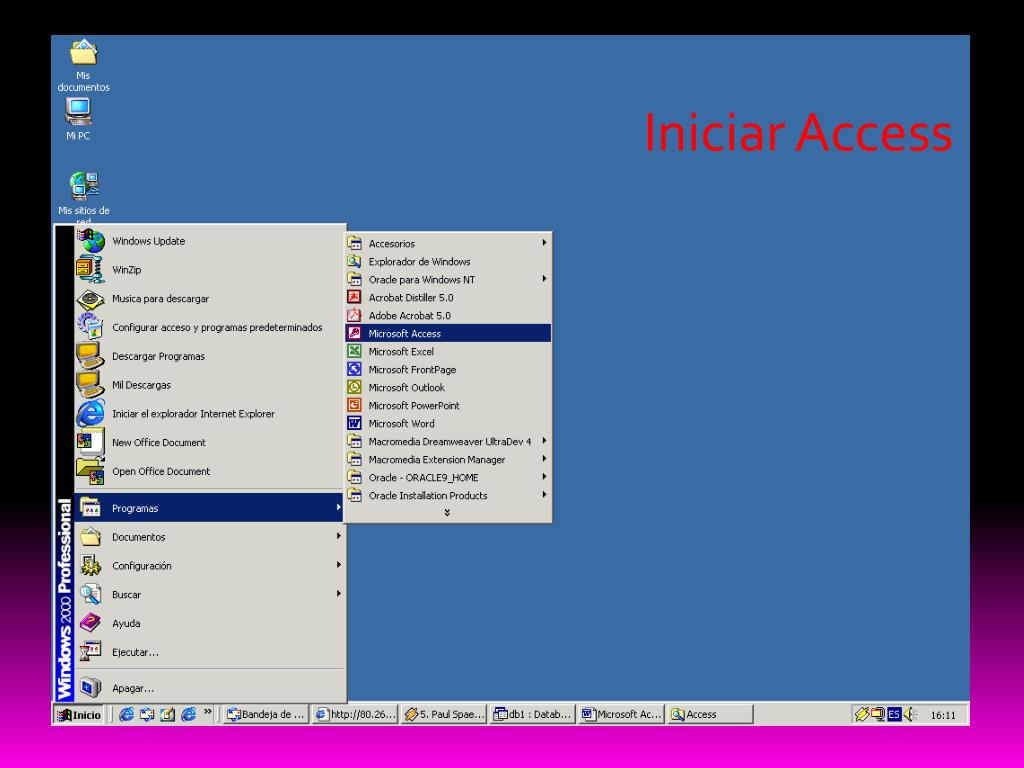Click the Ayuda help book icon

tap(90, 622)
